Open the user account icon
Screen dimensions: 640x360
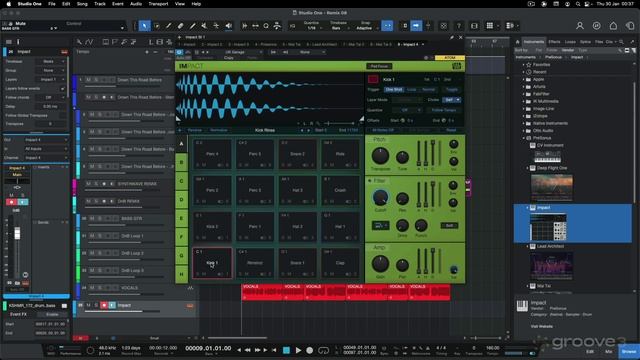580,26
